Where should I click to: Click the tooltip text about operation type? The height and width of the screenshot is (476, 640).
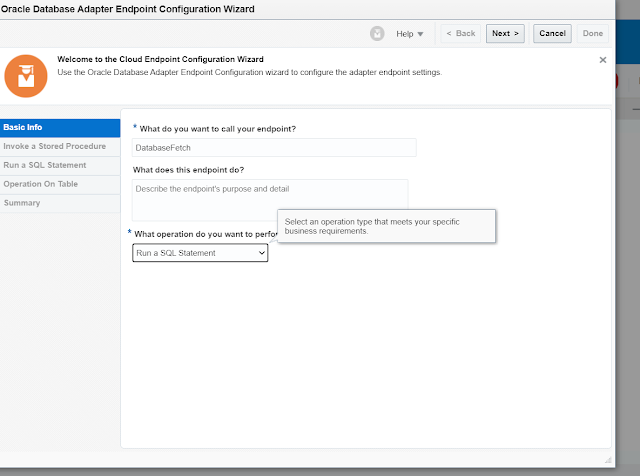point(372,226)
